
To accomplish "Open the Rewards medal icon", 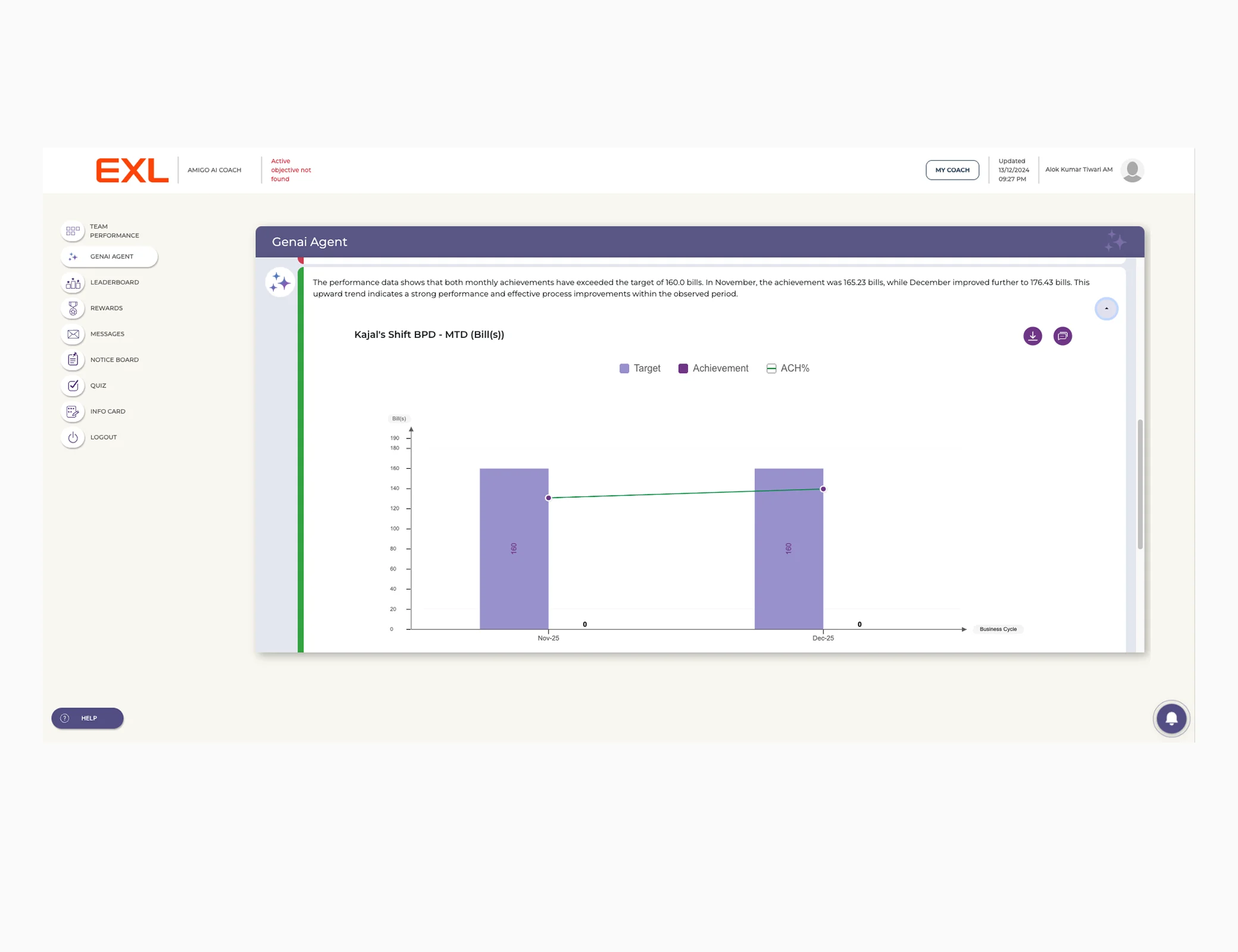I will point(73,308).
